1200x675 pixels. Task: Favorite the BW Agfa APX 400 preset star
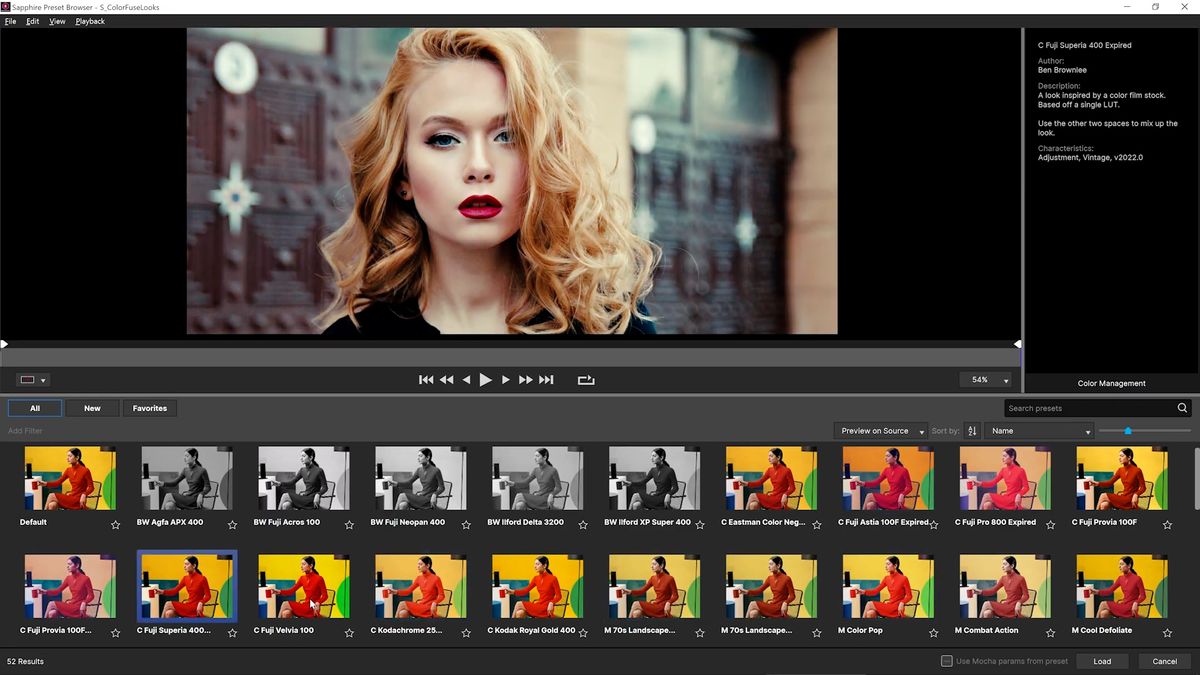click(x=232, y=524)
